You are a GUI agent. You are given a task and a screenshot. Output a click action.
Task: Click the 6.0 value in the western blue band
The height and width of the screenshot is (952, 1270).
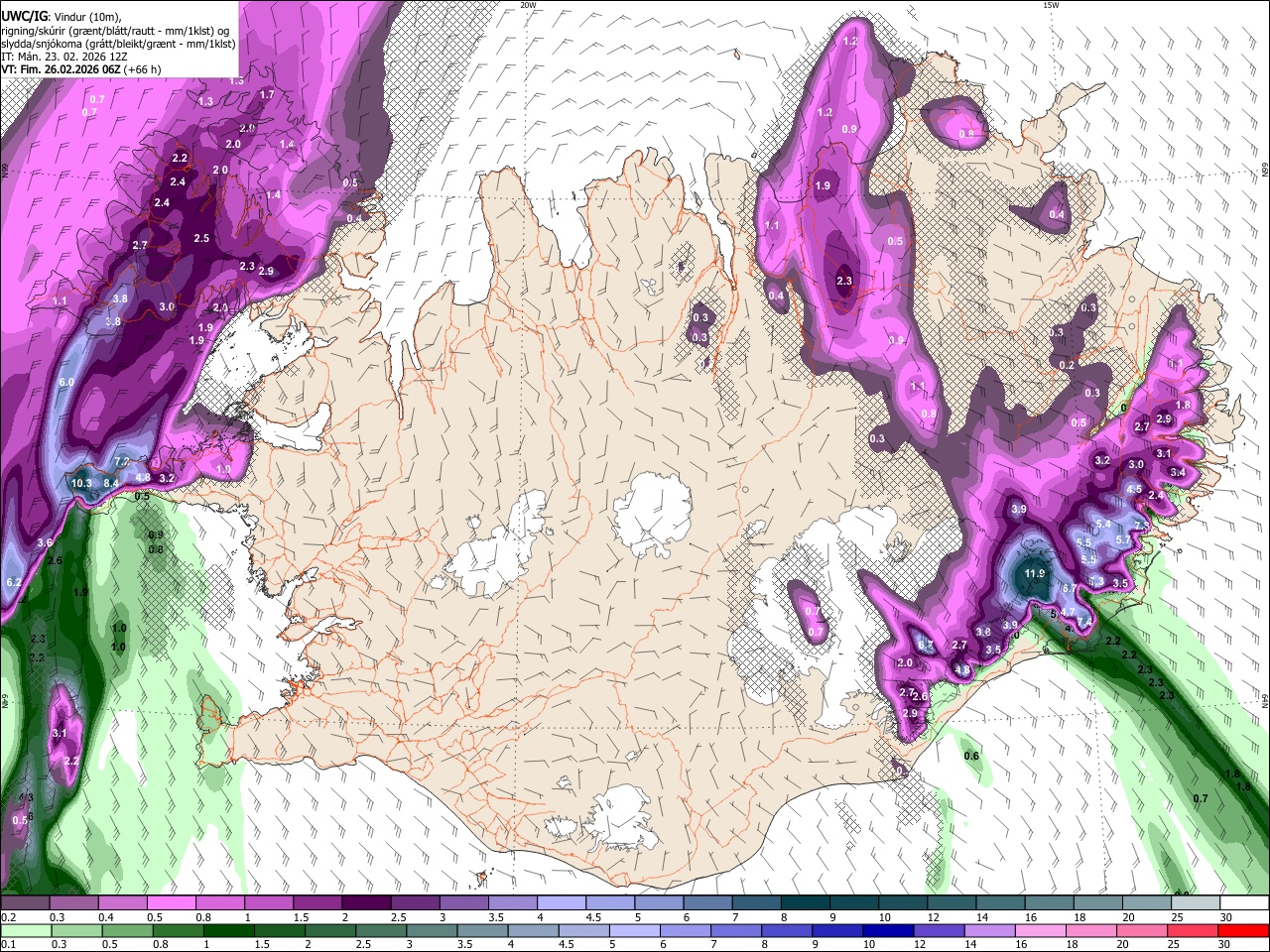point(66,382)
